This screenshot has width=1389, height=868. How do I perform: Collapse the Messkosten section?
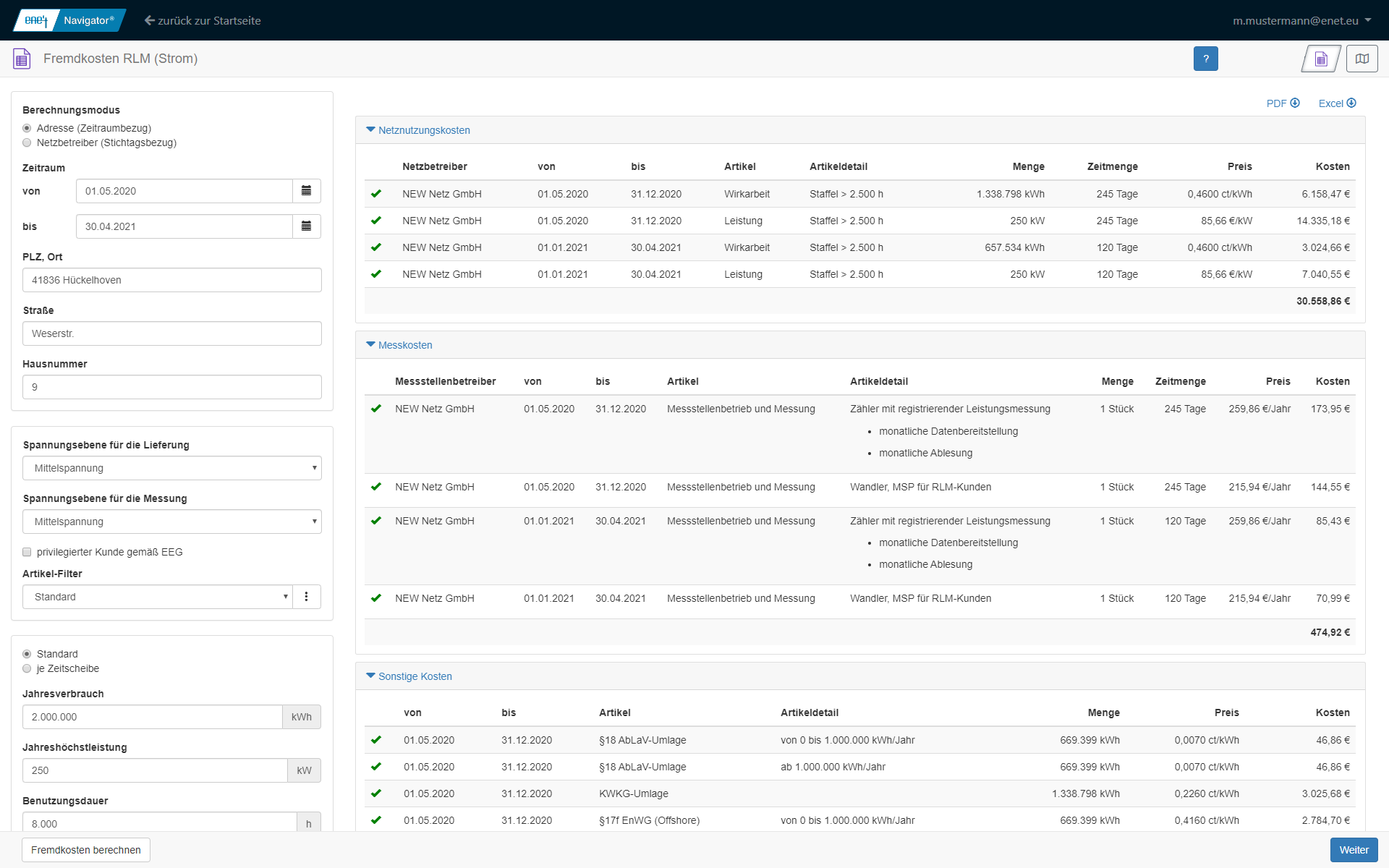coord(404,345)
